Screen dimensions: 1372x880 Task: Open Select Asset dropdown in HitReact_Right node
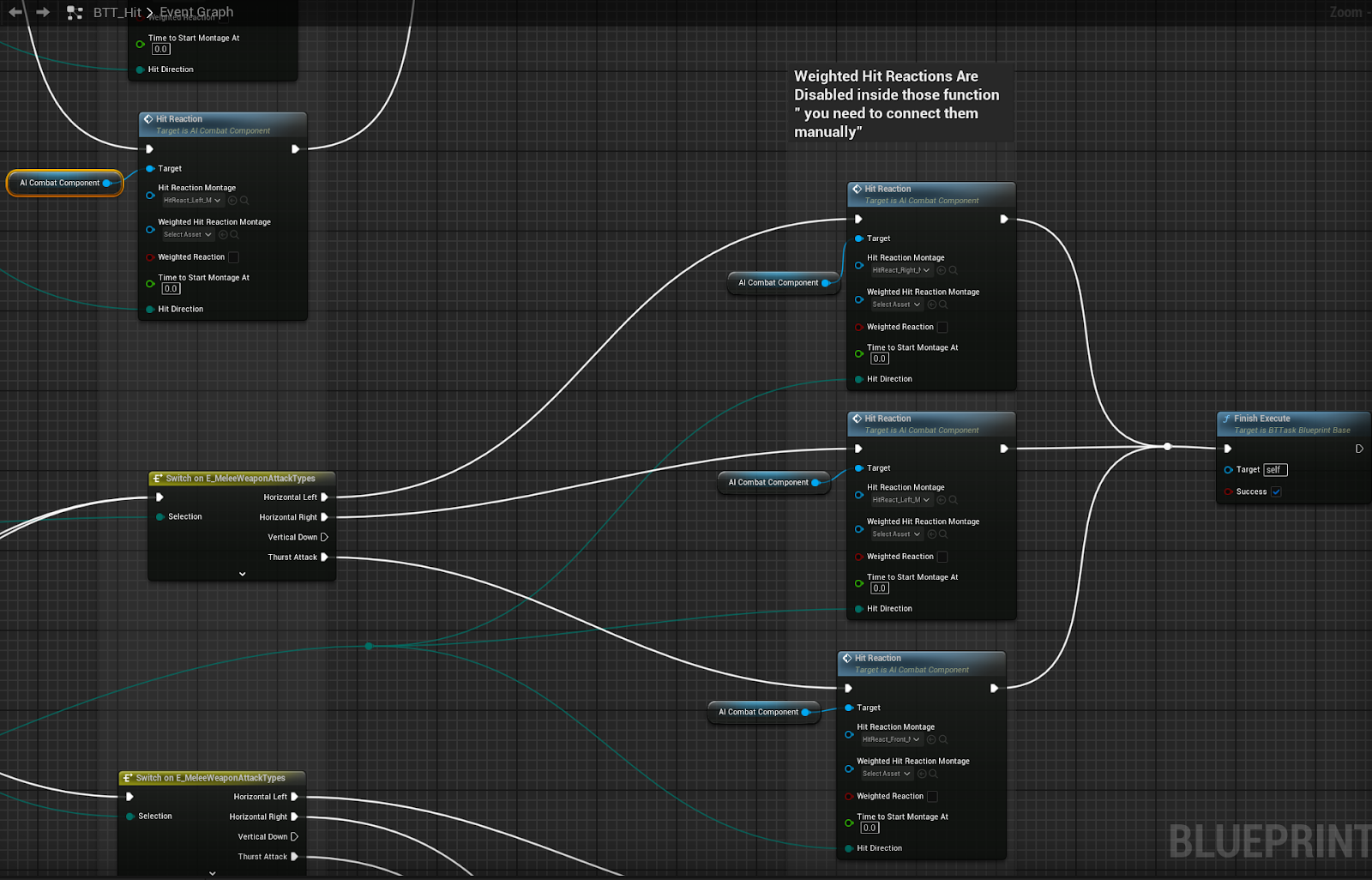(896, 304)
